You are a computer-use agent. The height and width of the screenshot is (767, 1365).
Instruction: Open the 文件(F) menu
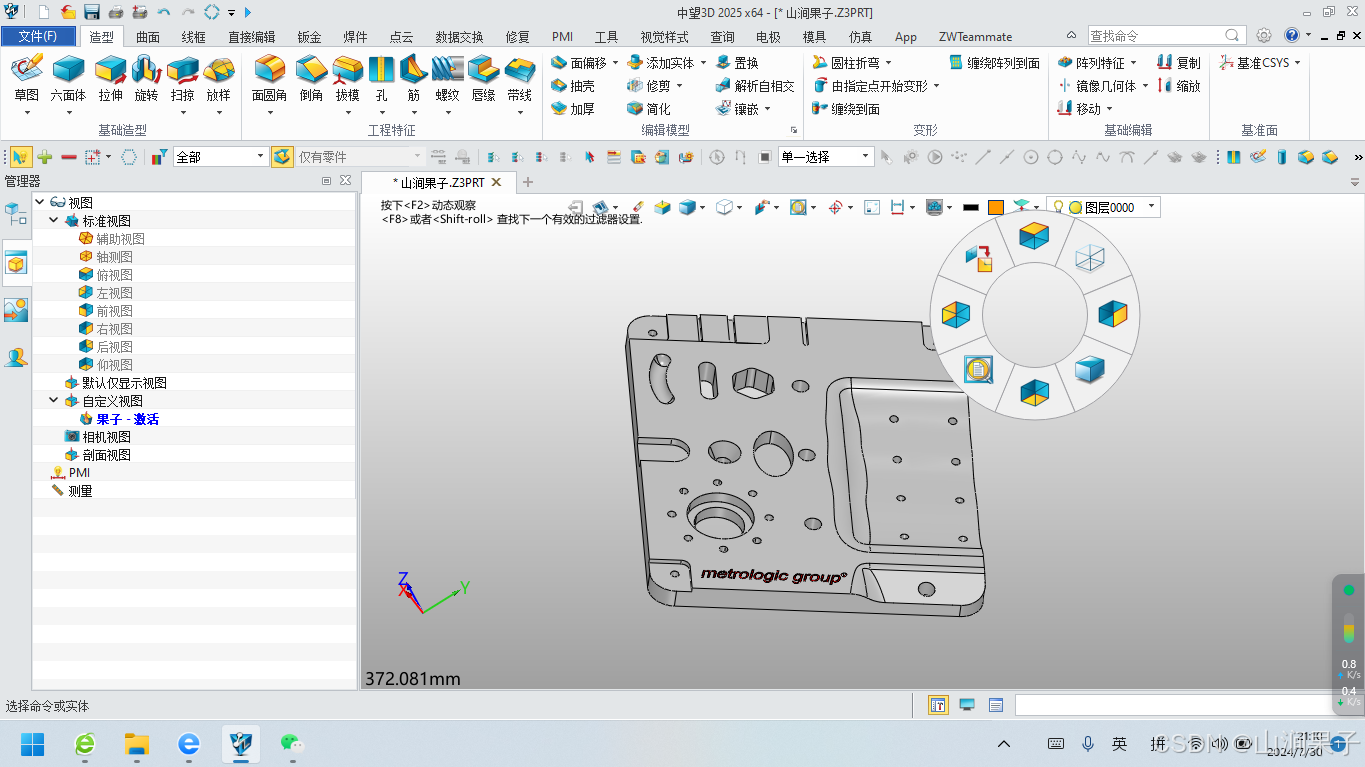tap(38, 36)
